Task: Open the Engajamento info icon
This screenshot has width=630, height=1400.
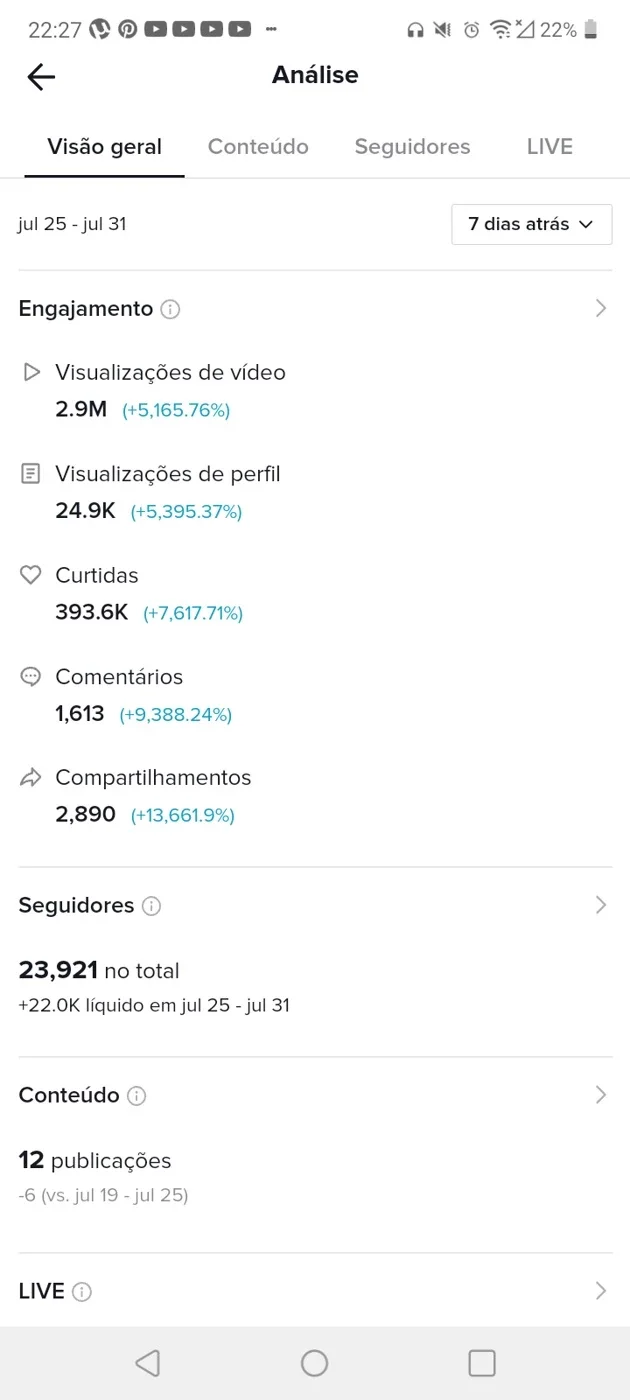Action: (x=170, y=309)
